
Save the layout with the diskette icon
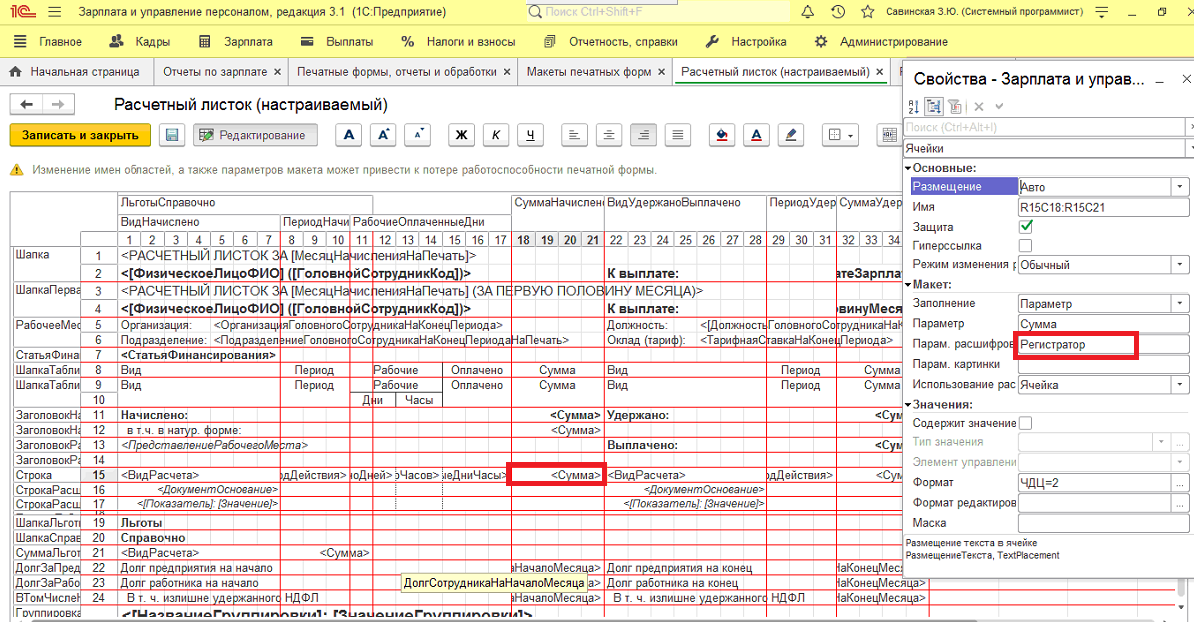click(172, 136)
